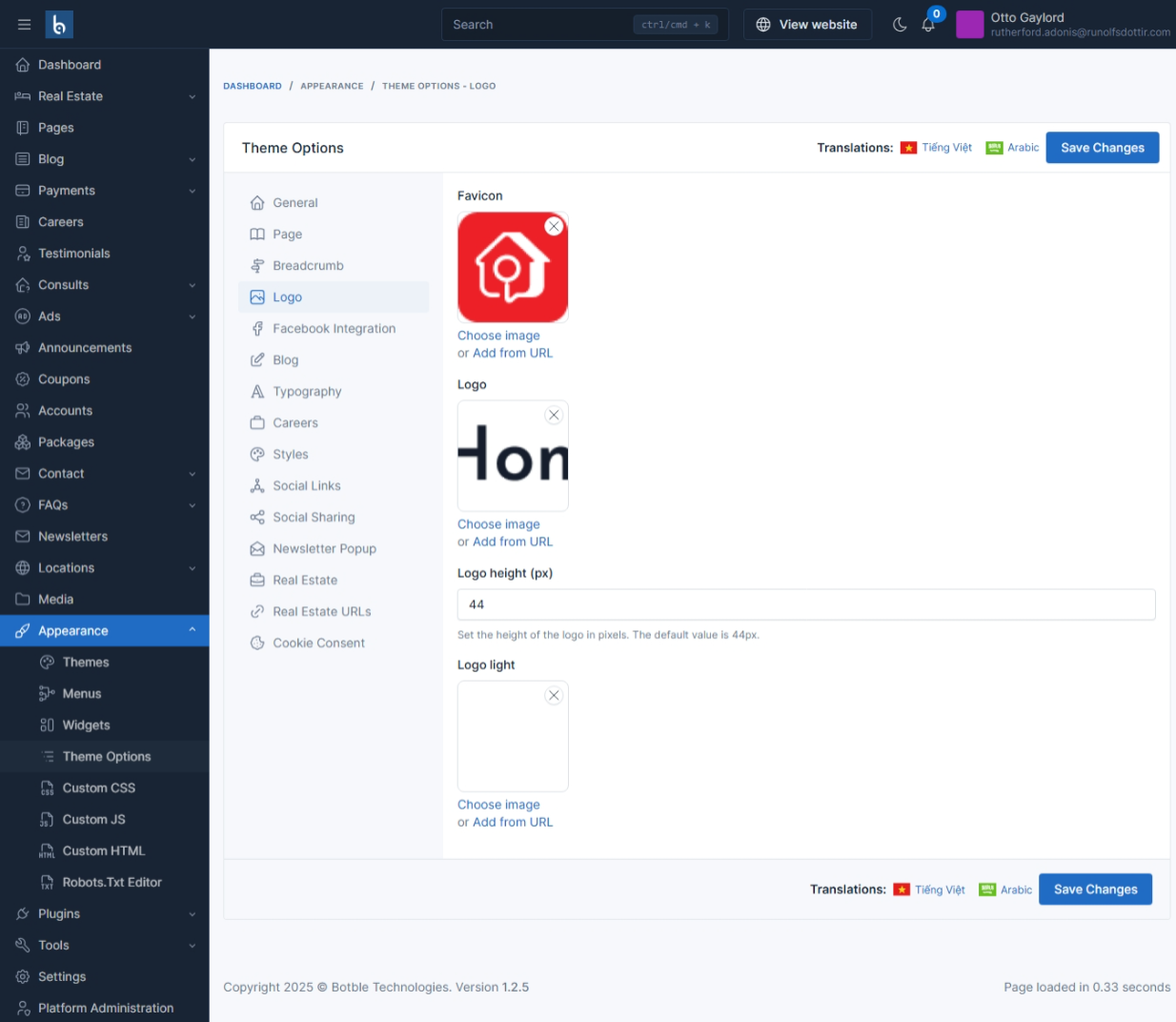1176x1022 pixels.
Task: Click the Vietnamese flag in top translations
Action: [x=908, y=148]
